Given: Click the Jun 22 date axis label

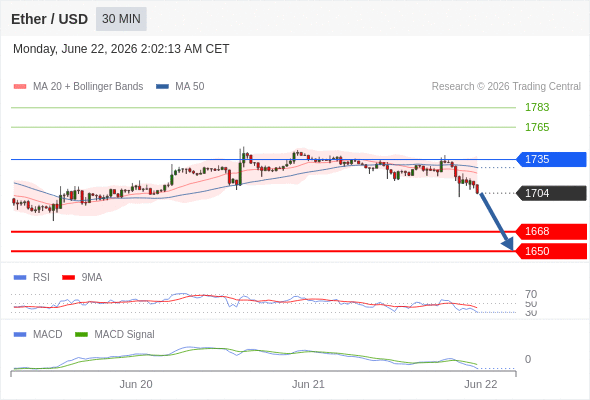Looking at the screenshot, I should click(x=481, y=384).
